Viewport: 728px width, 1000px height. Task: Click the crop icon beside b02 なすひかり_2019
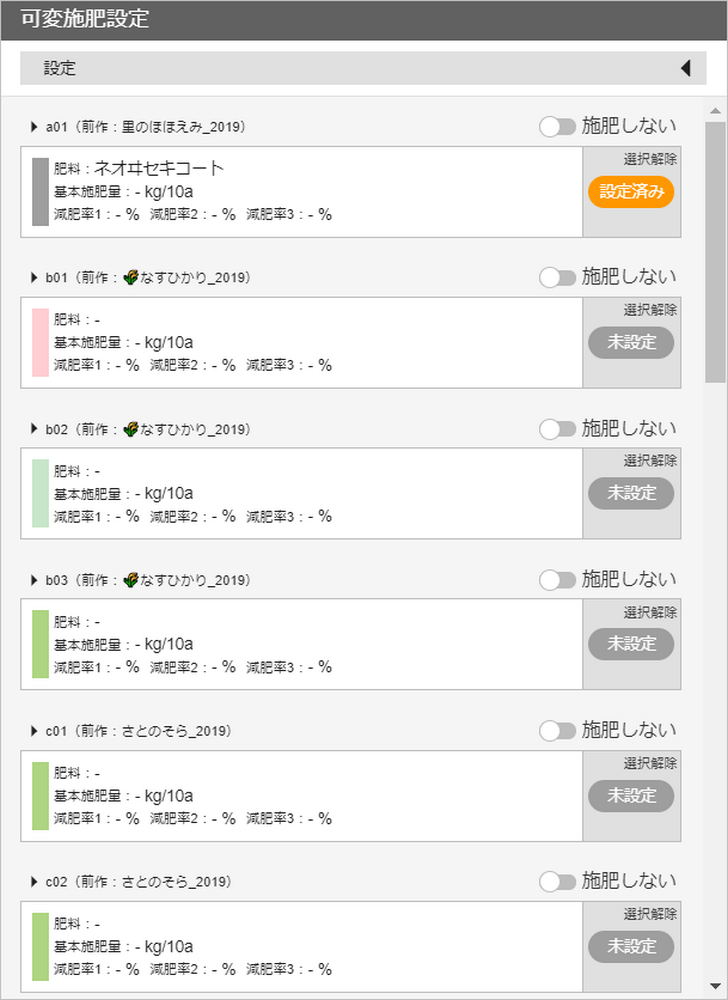point(131,429)
